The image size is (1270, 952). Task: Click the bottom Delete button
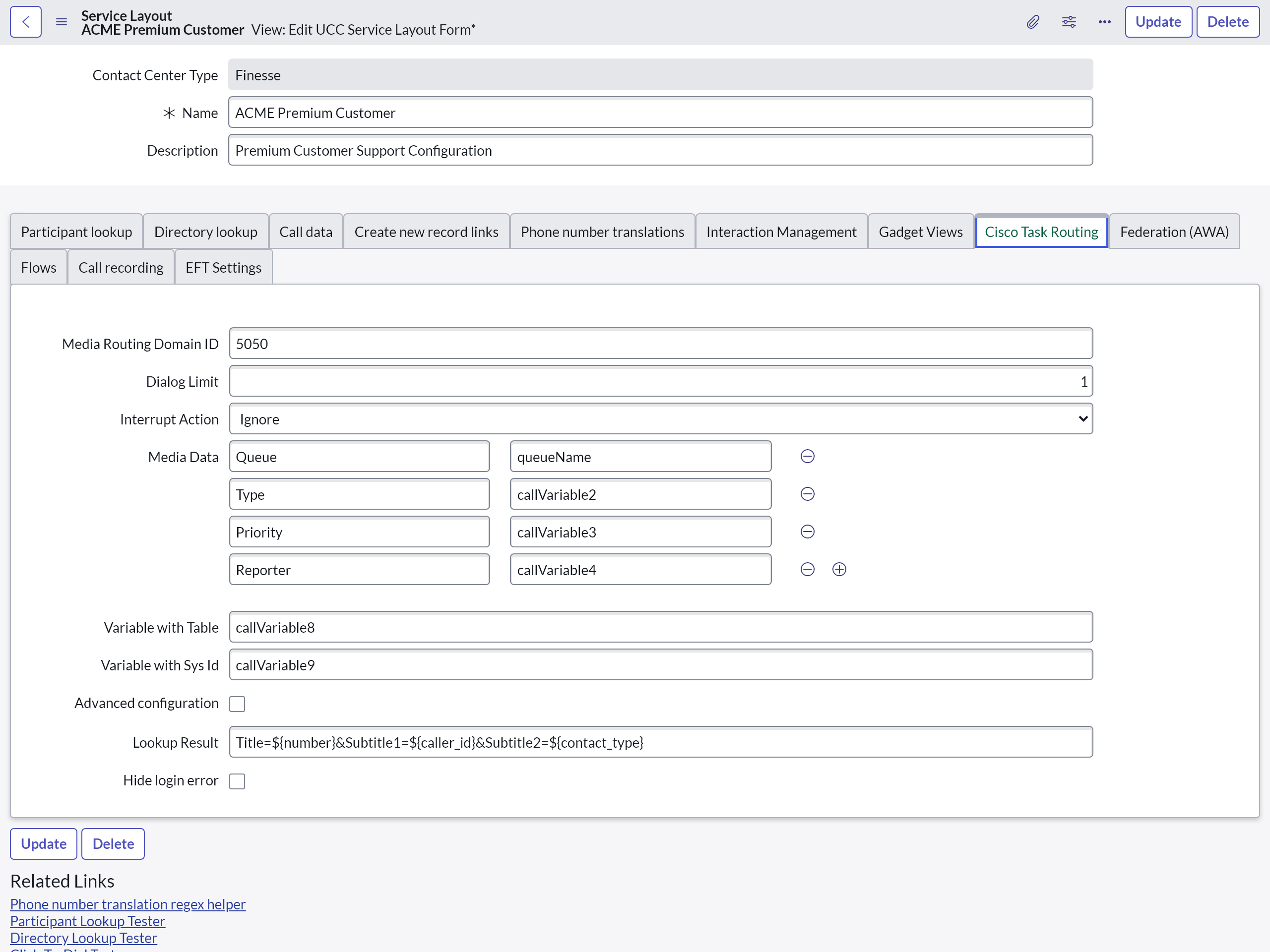click(x=113, y=843)
